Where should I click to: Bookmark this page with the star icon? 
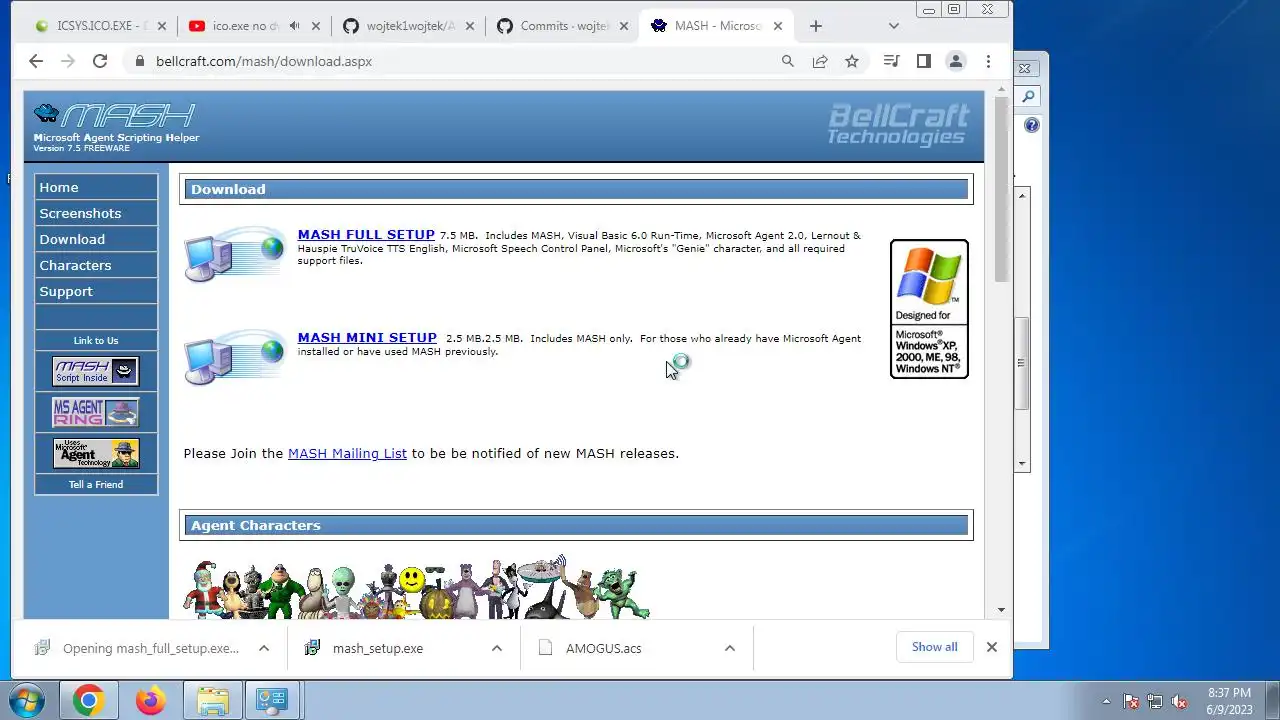pos(852,61)
